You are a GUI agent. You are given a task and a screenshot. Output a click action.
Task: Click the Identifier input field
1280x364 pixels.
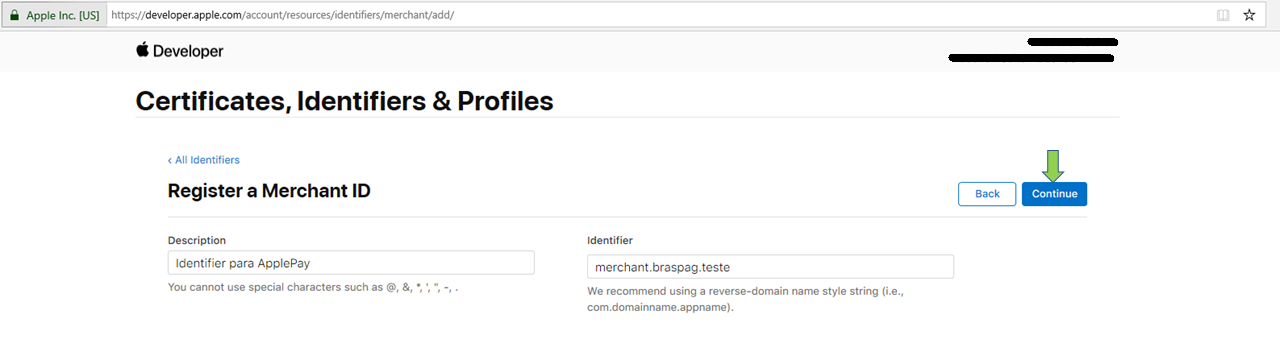coord(770,267)
